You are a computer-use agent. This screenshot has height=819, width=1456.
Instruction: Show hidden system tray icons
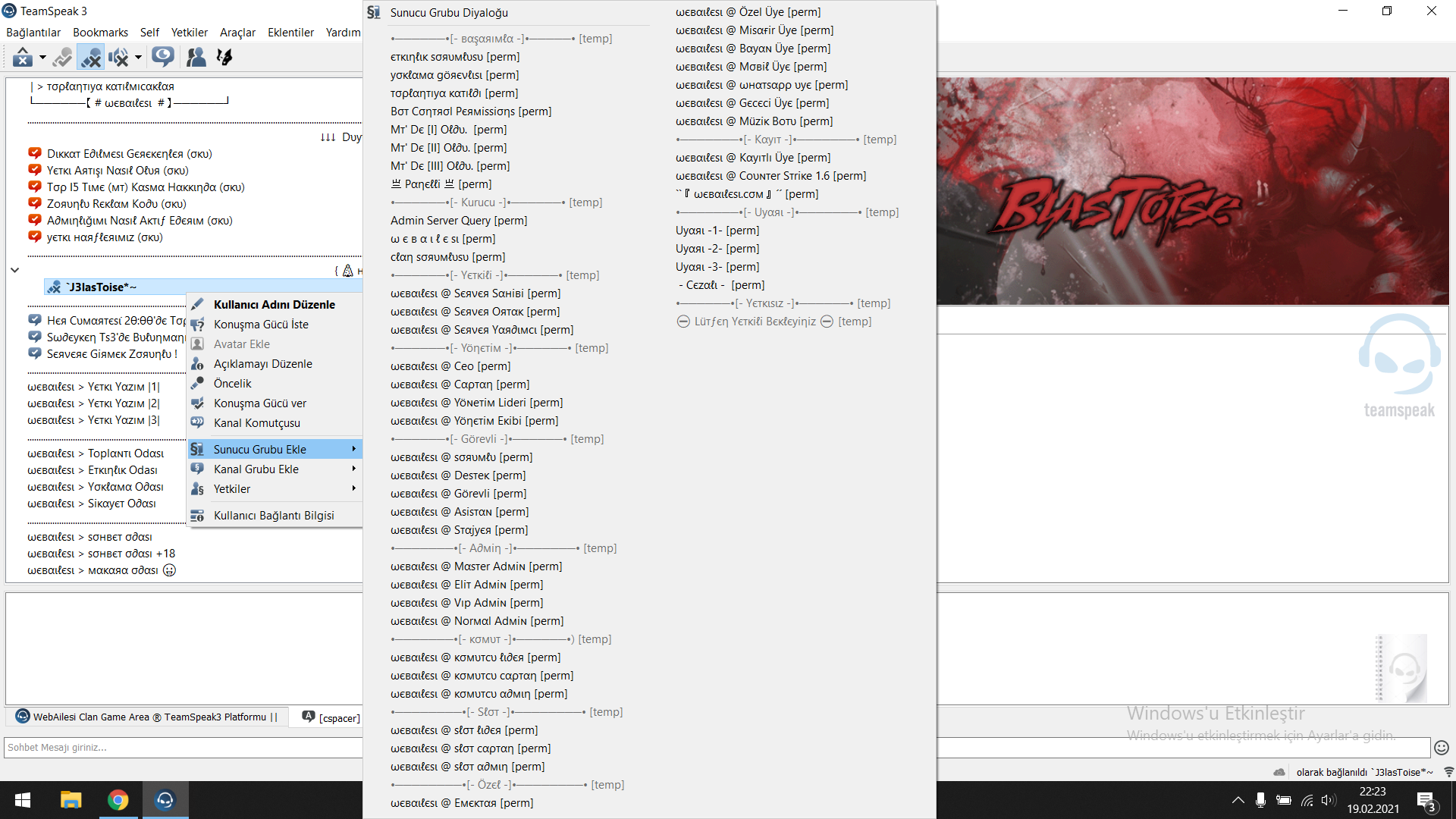(x=1238, y=800)
